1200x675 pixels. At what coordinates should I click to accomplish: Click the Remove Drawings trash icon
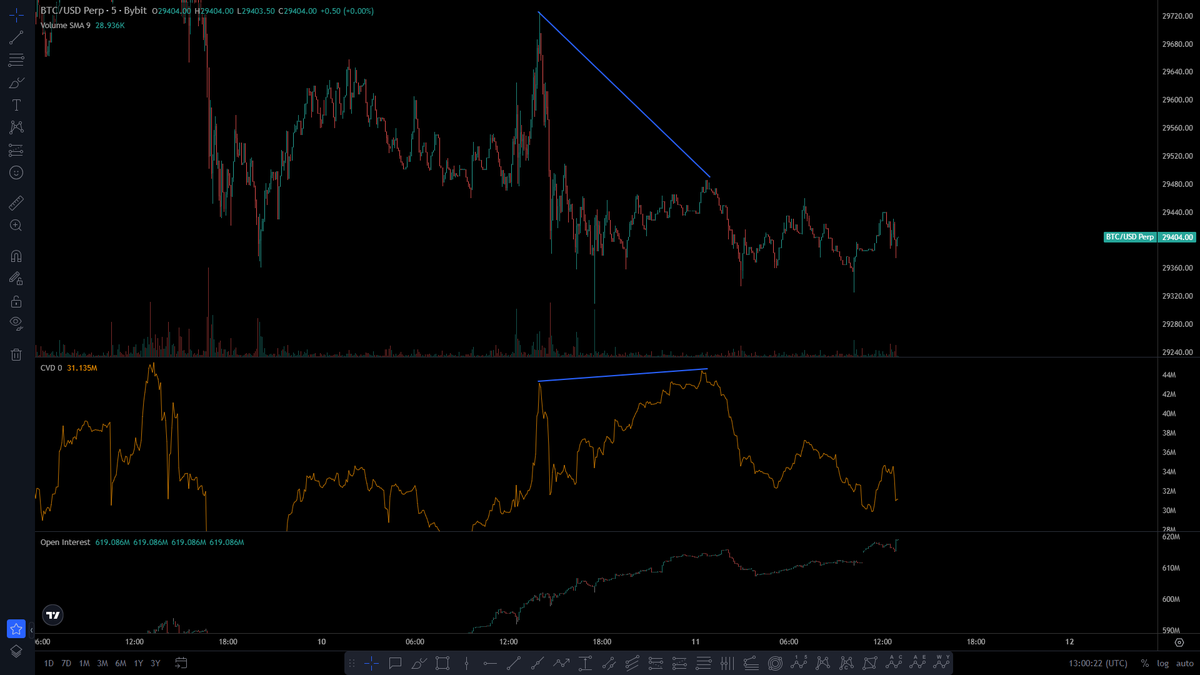[x=16, y=354]
